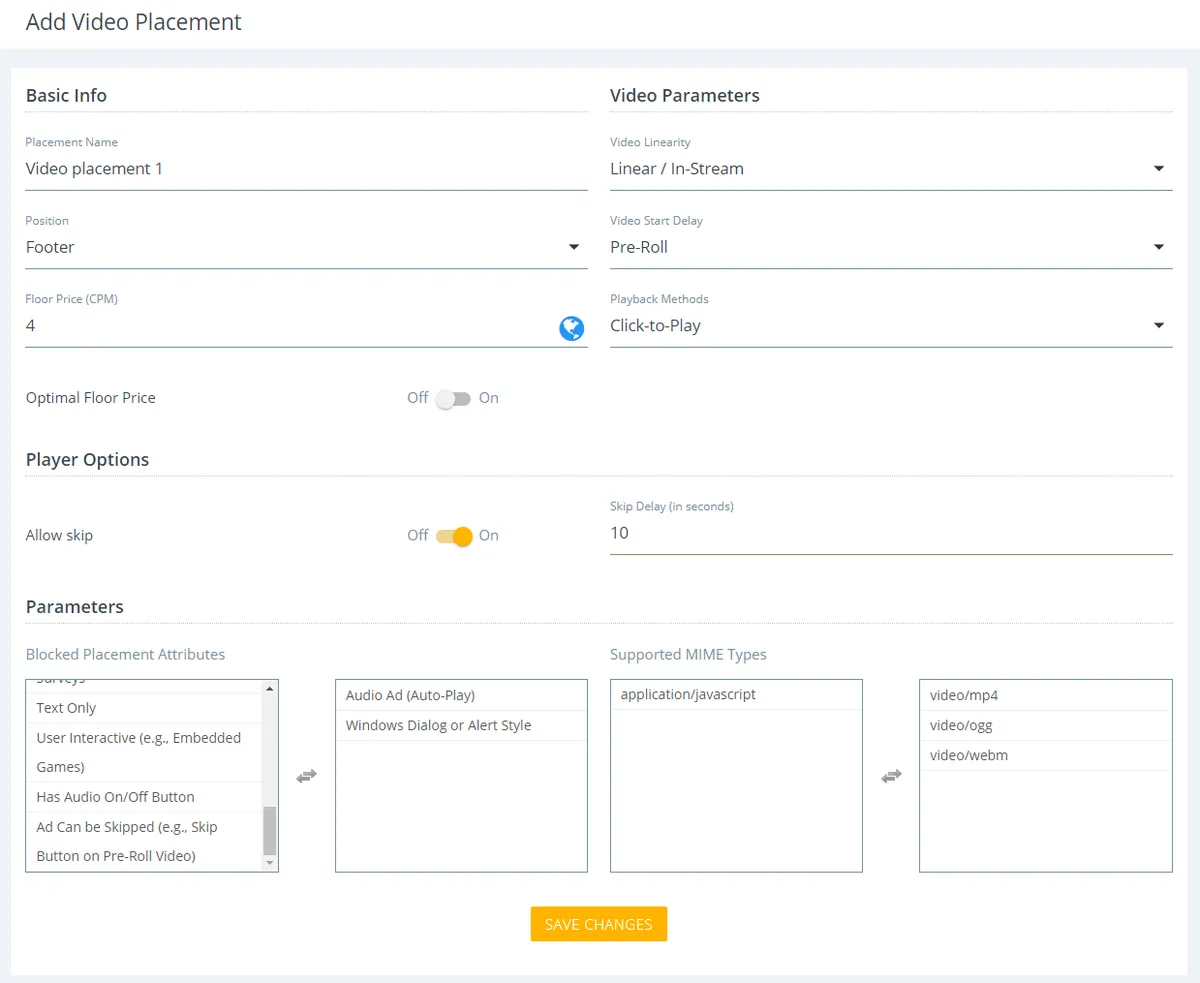Image resolution: width=1200 pixels, height=983 pixels.
Task: Select Has Audio On/Off Button attribute
Action: [115, 797]
